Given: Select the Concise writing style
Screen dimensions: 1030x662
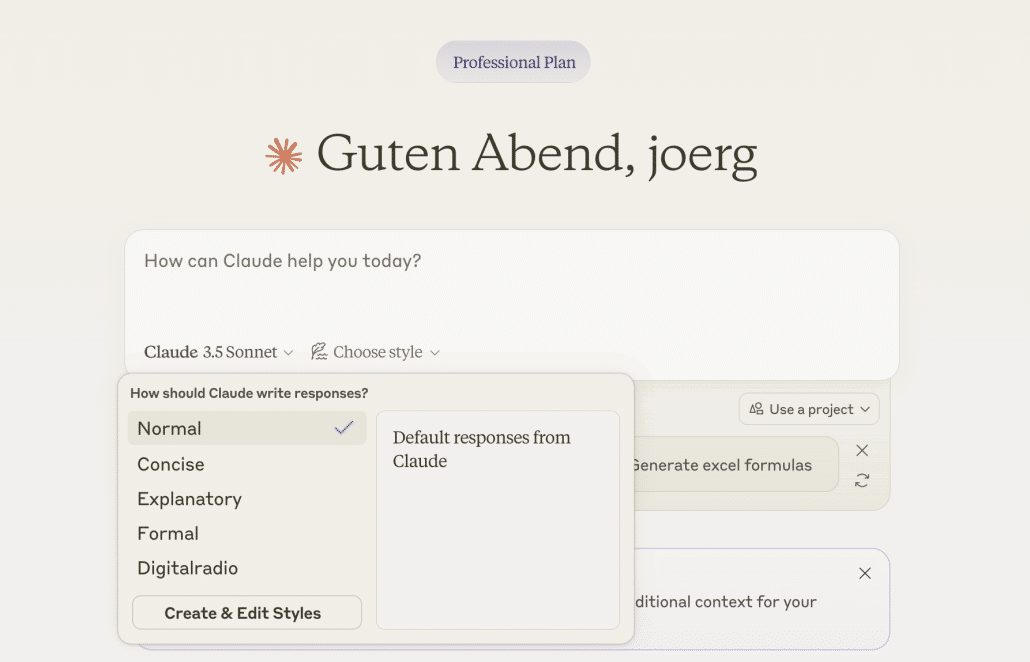Looking at the screenshot, I should coord(171,464).
